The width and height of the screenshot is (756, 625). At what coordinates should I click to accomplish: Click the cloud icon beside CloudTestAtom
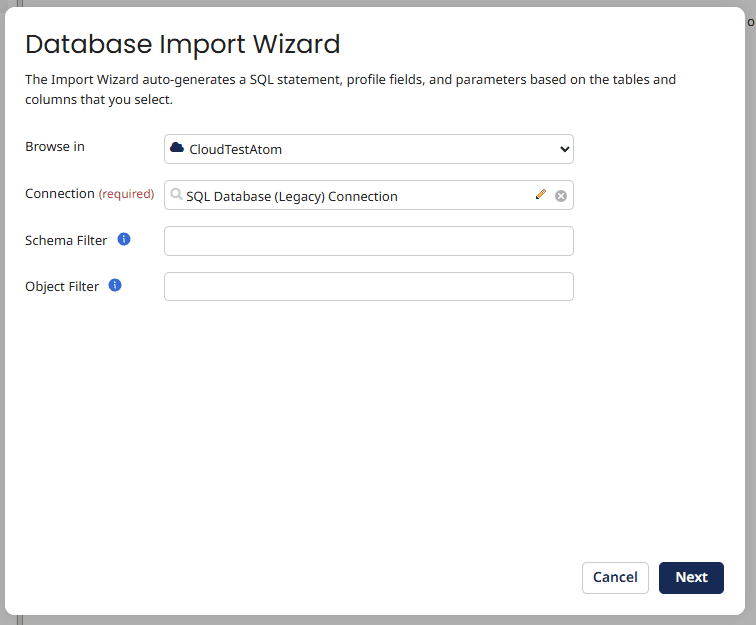pos(177,148)
